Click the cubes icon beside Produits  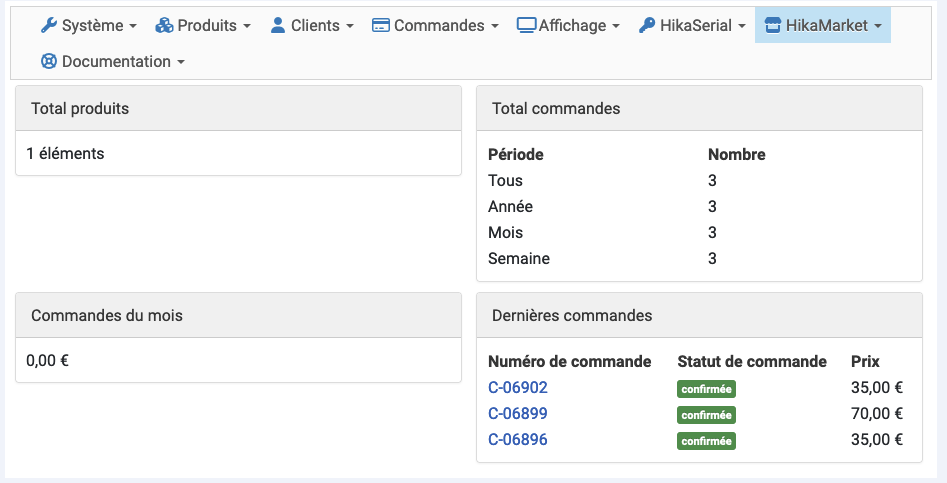[x=164, y=25]
